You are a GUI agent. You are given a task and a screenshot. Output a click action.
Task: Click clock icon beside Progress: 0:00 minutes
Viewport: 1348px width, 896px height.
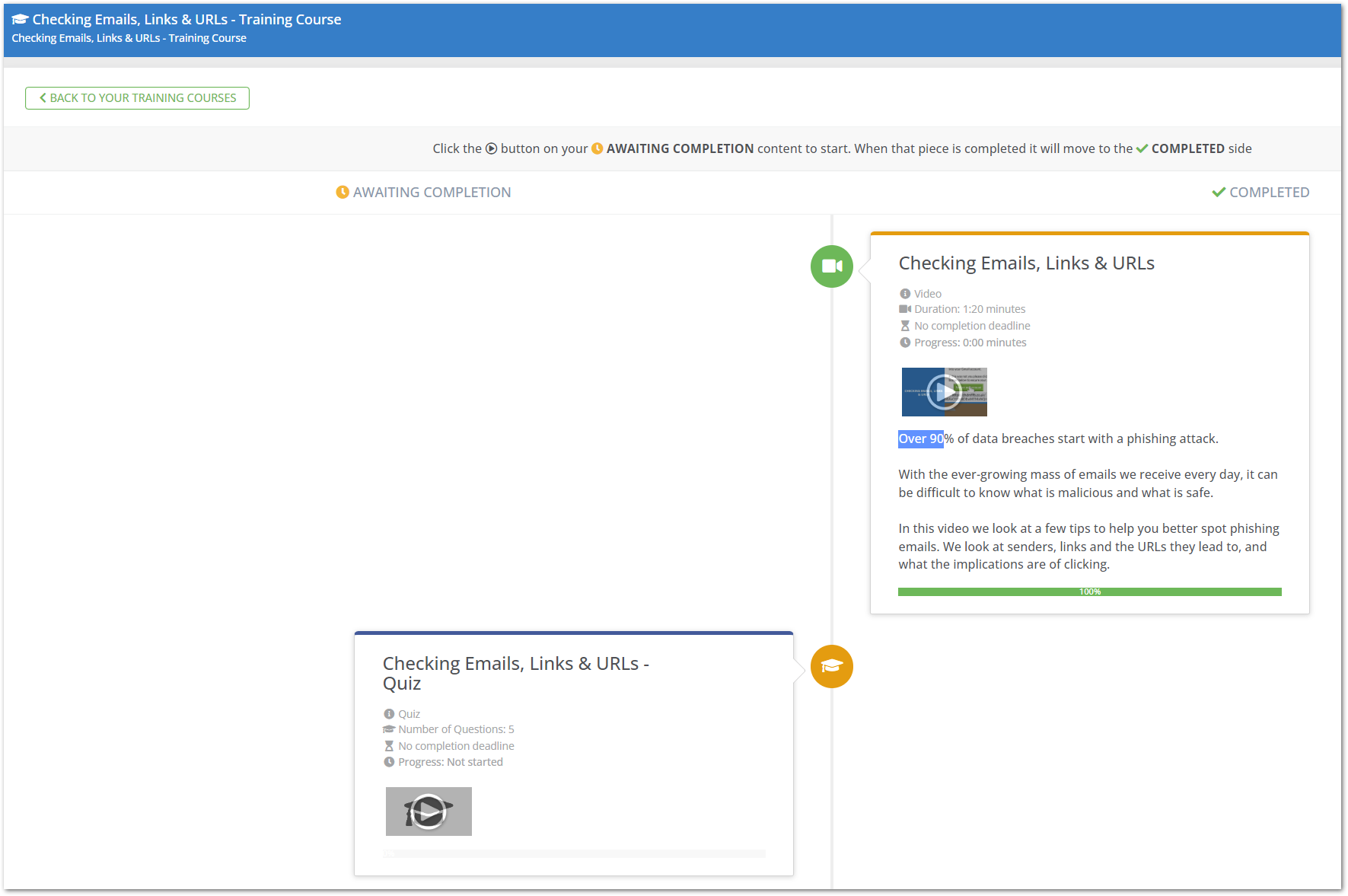905,343
